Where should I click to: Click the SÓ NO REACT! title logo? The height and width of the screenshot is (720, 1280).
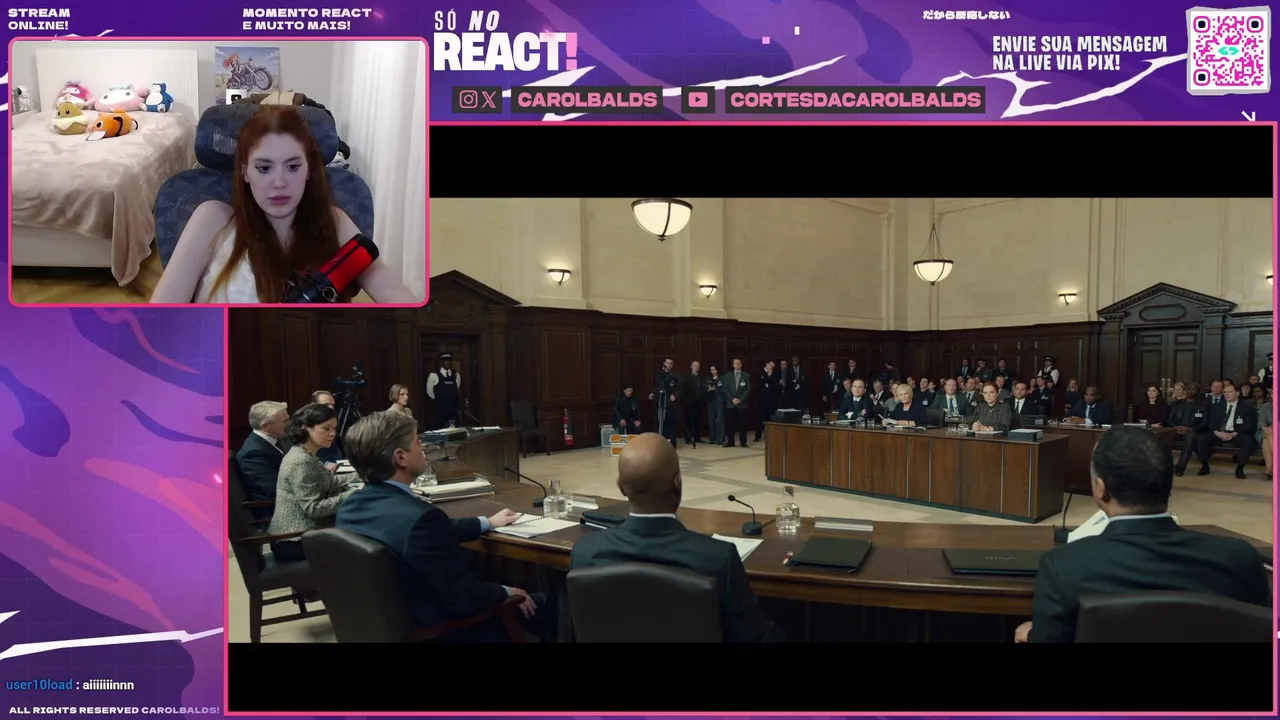click(x=505, y=42)
